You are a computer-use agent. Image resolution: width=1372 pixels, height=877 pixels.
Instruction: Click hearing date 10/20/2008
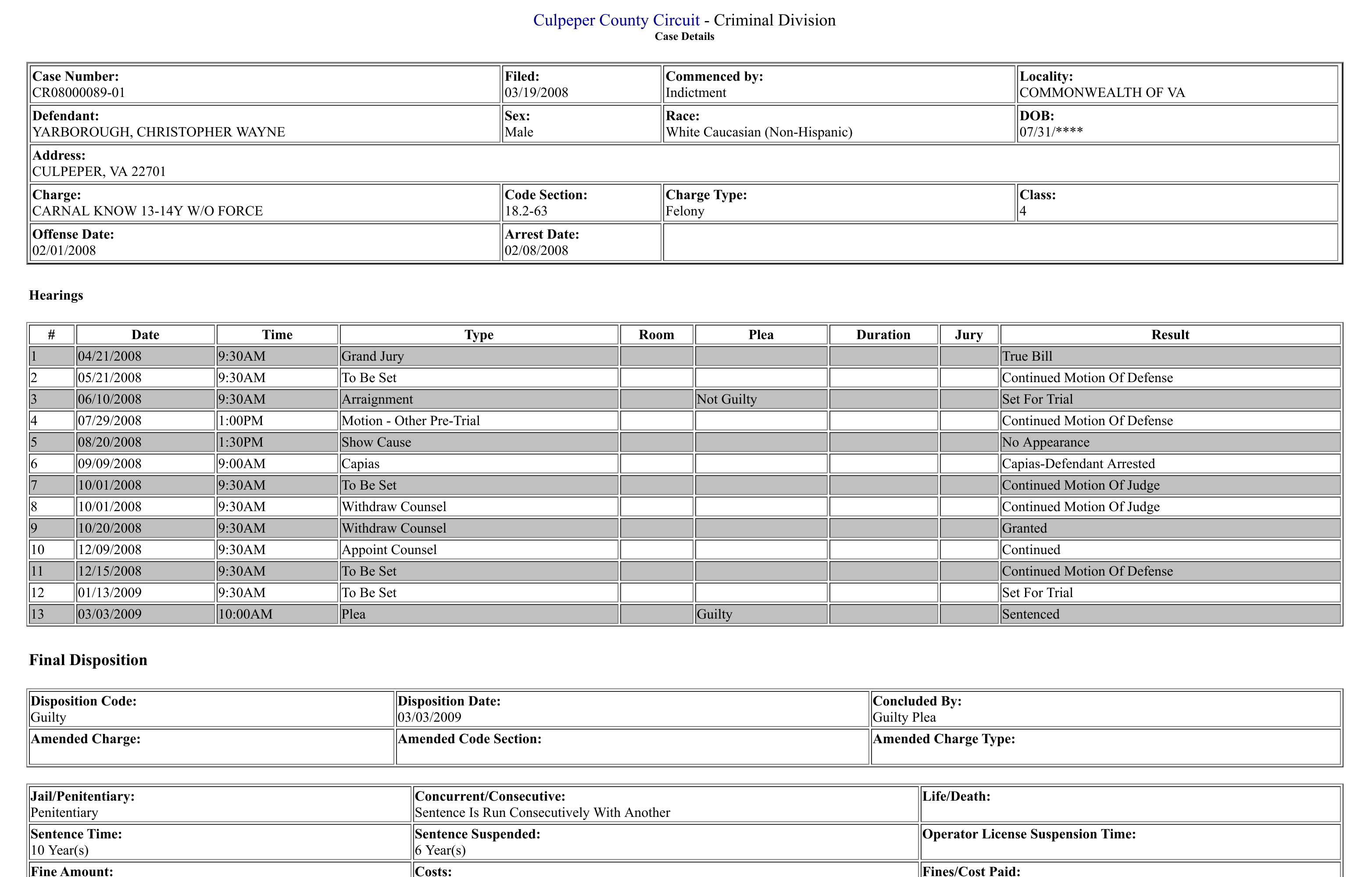coord(109,528)
